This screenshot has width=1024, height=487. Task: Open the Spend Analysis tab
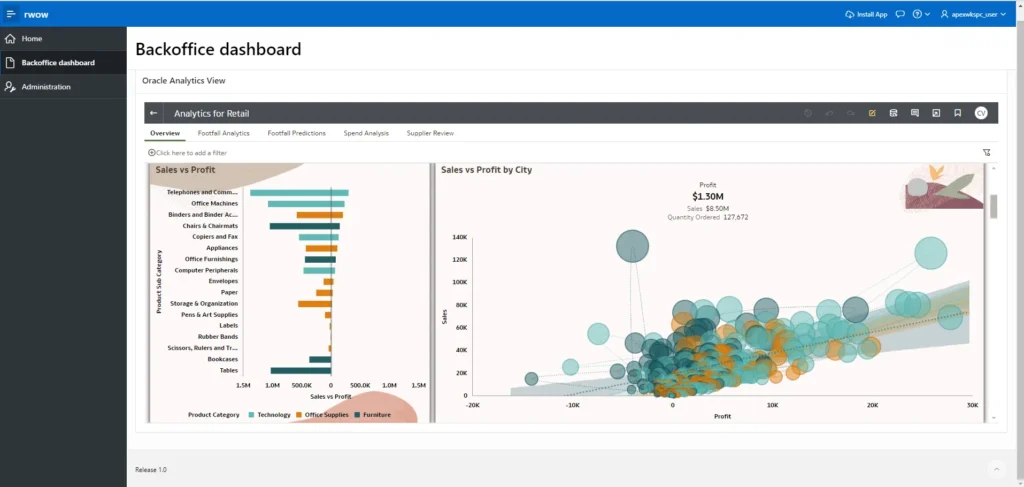coord(366,133)
